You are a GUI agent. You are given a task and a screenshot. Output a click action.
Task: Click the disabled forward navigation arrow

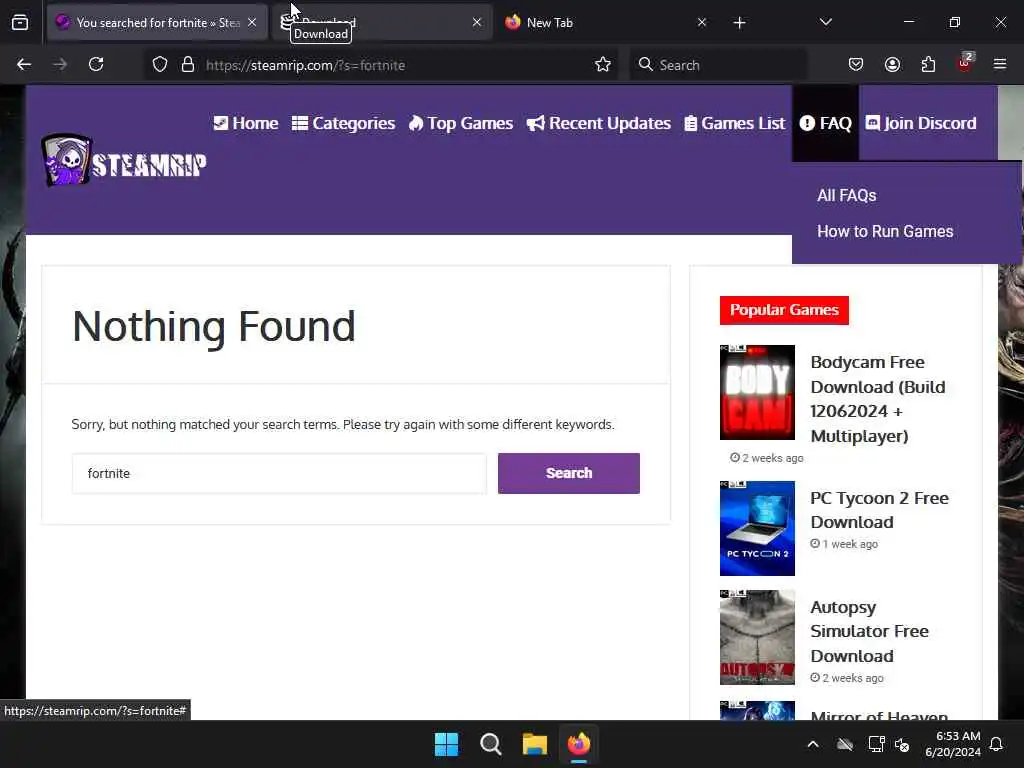(60, 64)
